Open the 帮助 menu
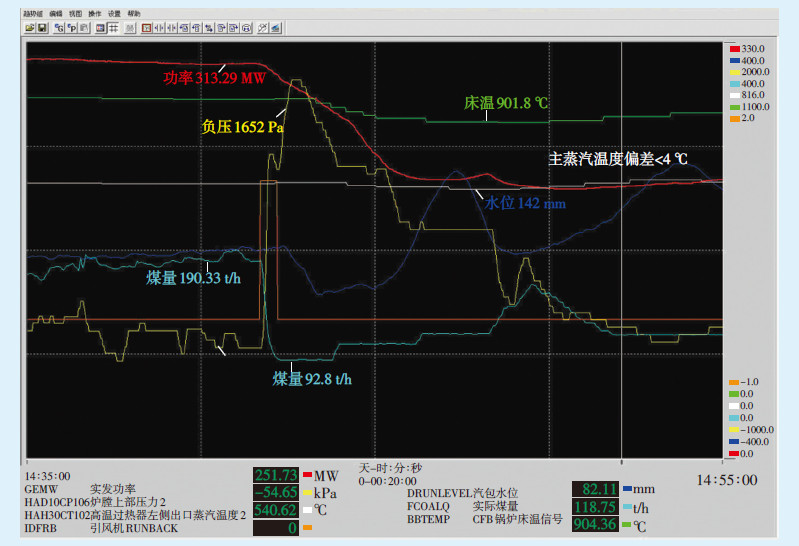The image size is (799, 546). (134, 14)
